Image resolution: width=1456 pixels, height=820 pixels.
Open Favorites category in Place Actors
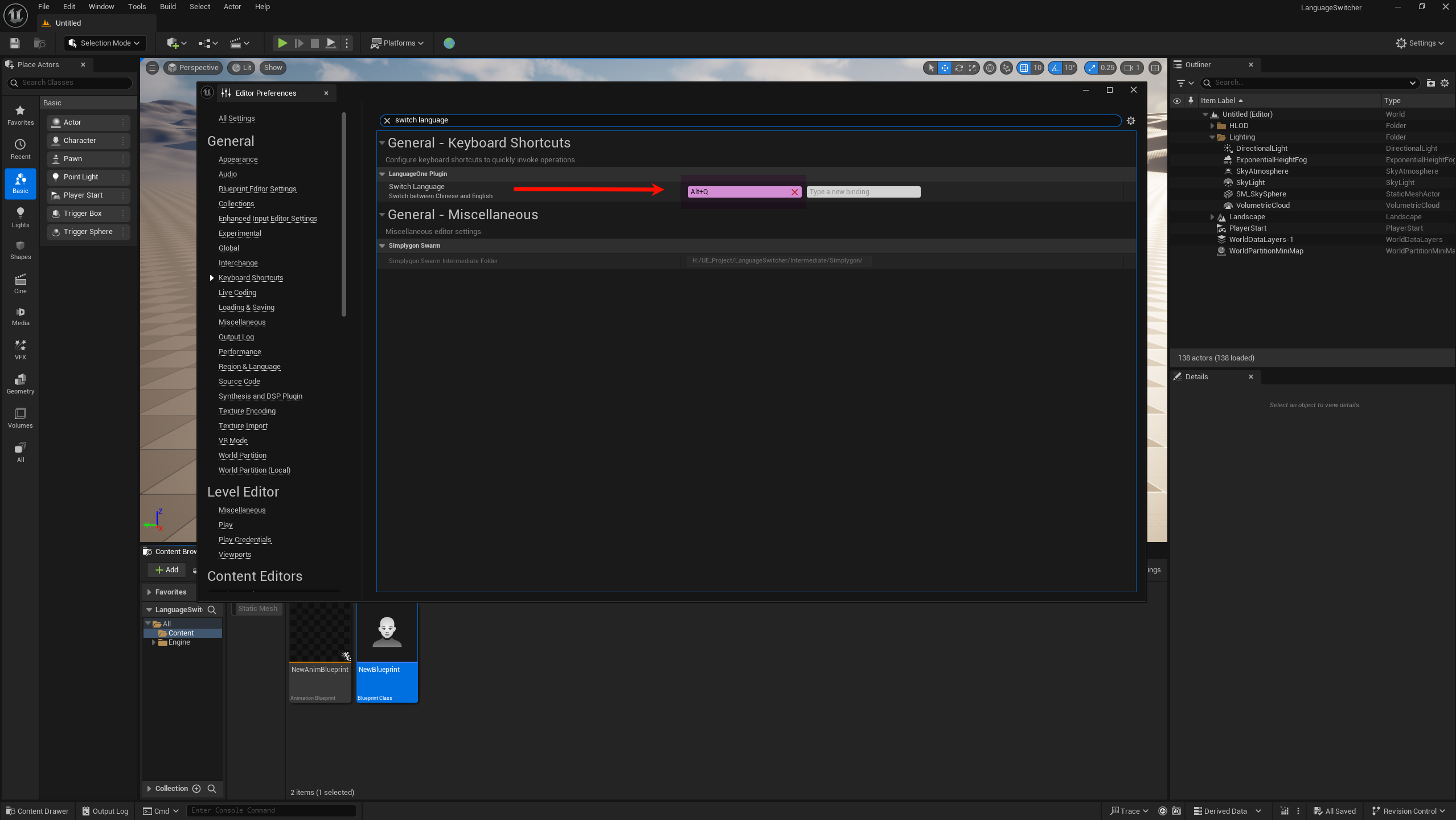[20, 115]
